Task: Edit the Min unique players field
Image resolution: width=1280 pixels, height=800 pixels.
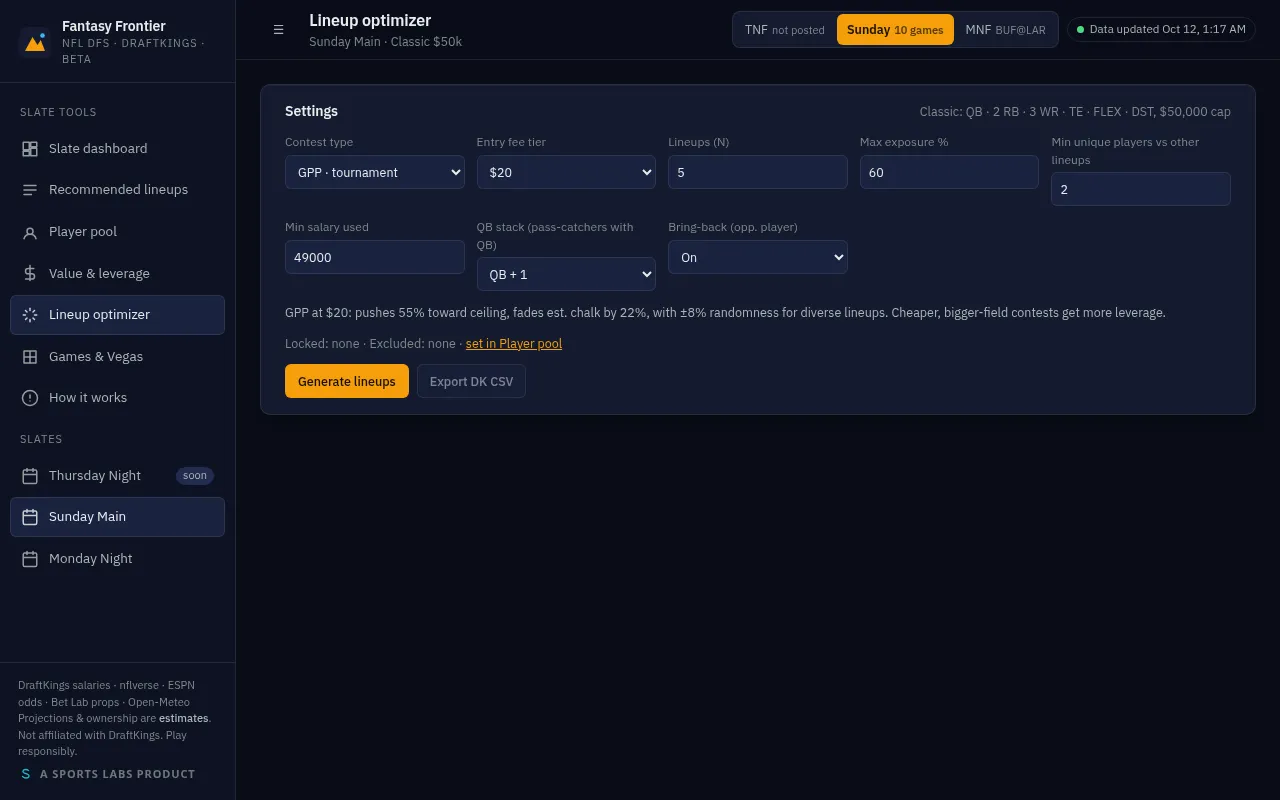Action: click(1141, 189)
